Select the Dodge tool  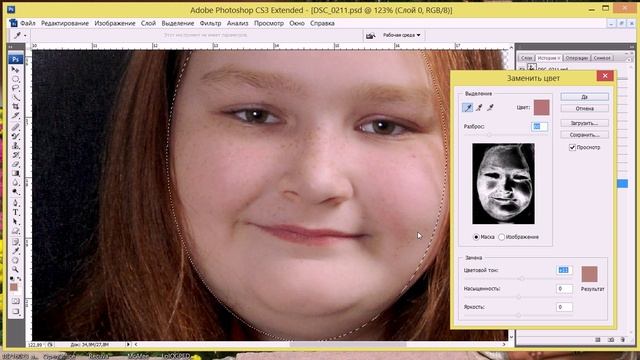(x=16, y=192)
